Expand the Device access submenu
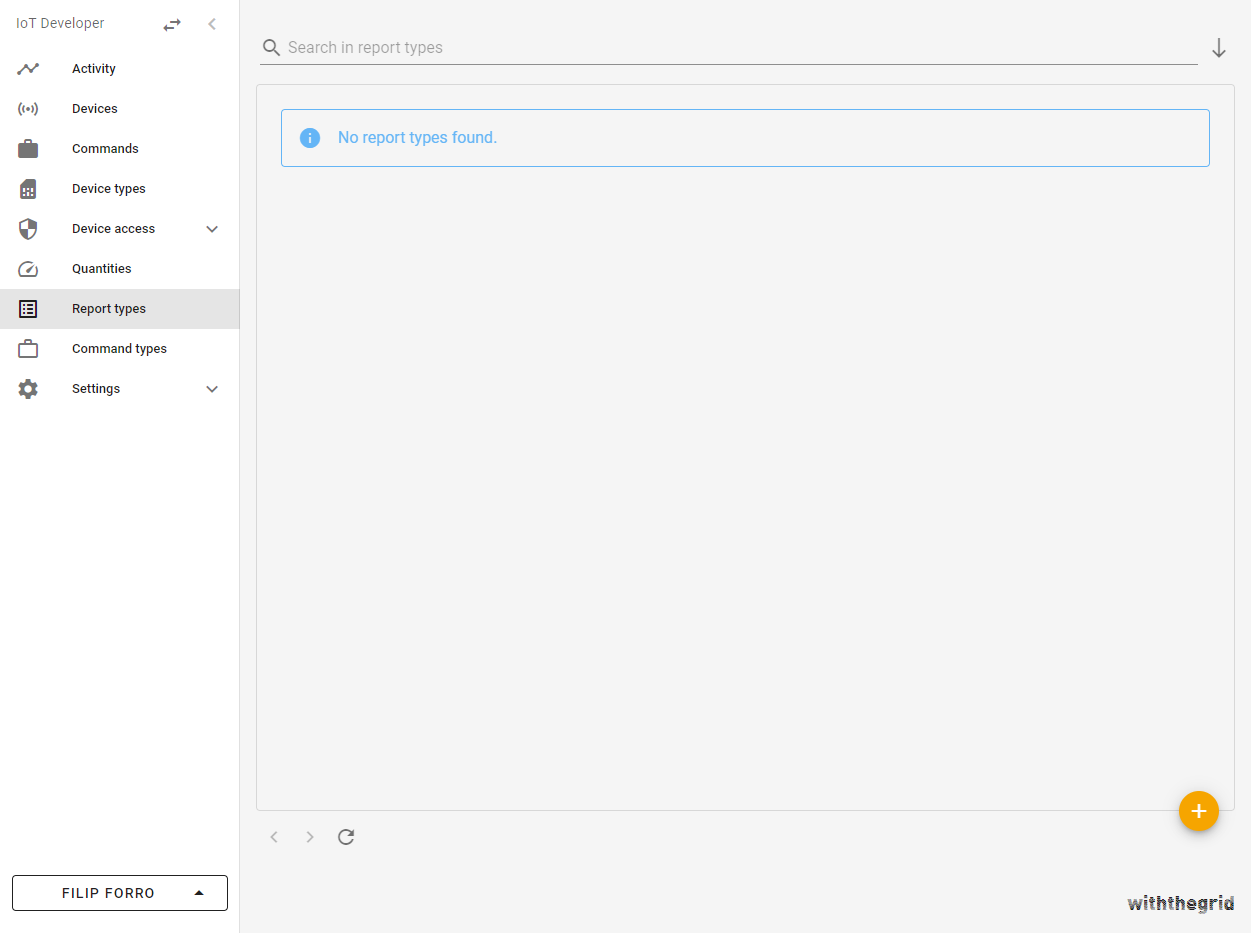 [x=211, y=228]
